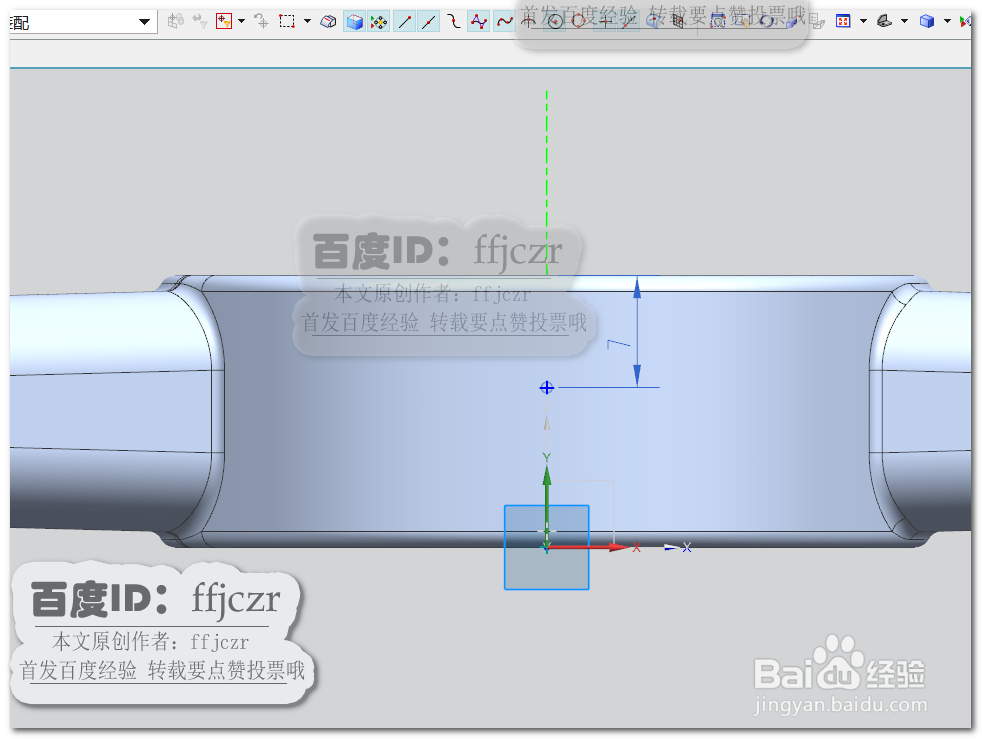Toggle the blue cube selection icon
Screen dimensions: 982x739
click(354, 22)
